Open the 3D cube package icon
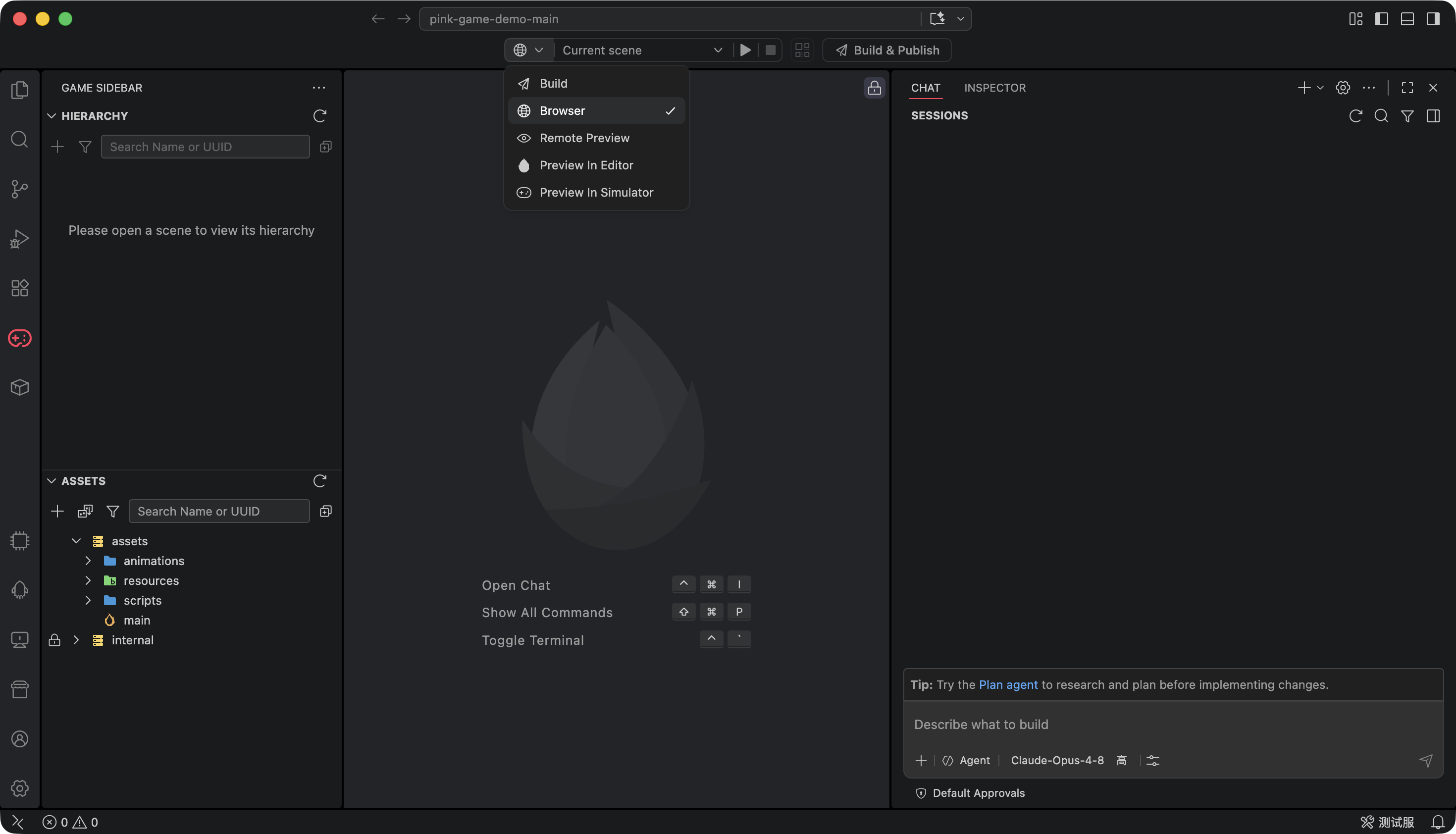This screenshot has width=1456, height=834. tap(19, 388)
